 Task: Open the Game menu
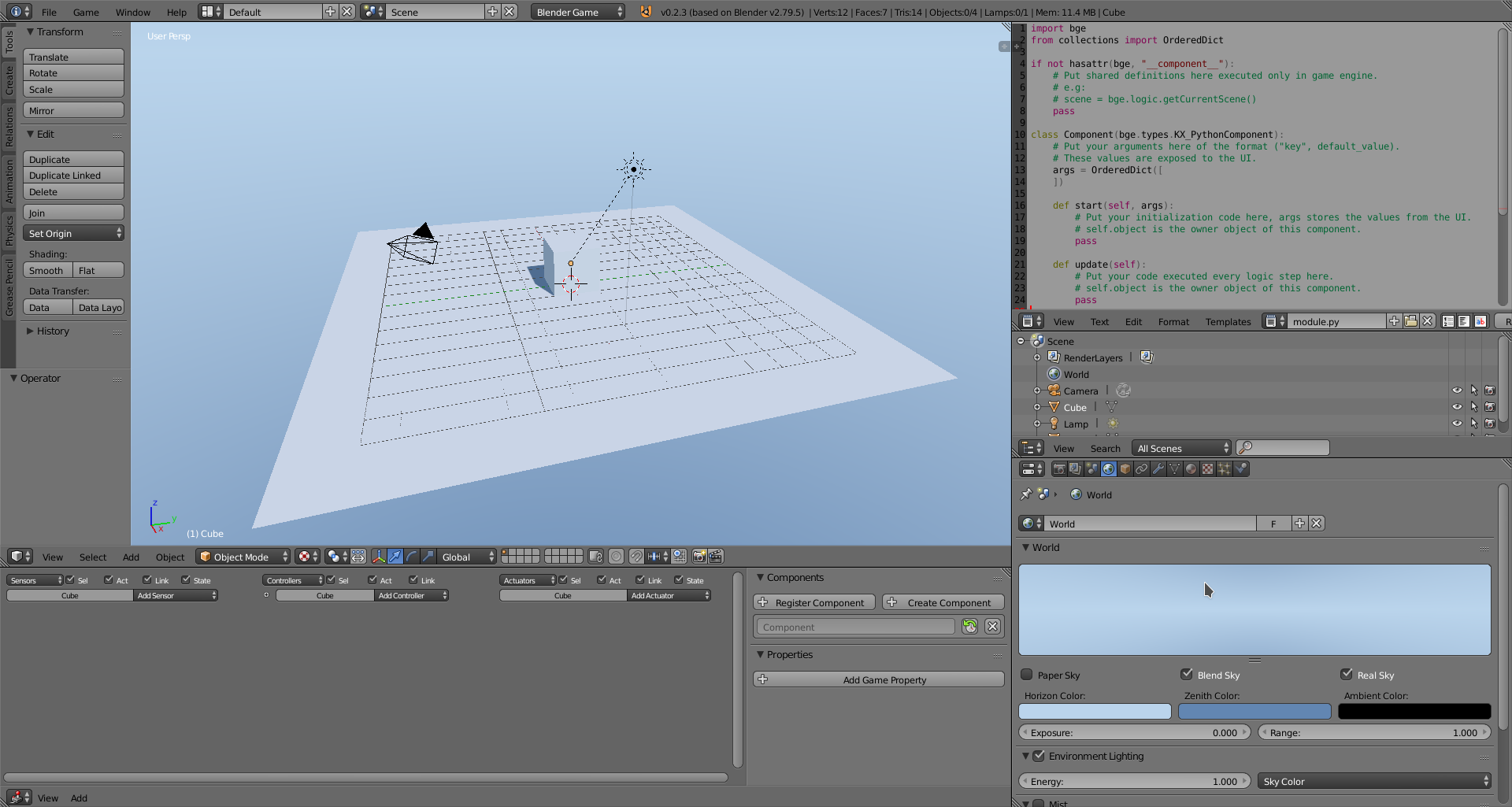86,12
